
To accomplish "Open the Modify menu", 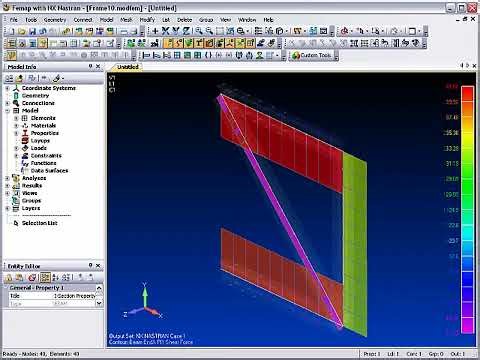I will (x=147, y=20).
